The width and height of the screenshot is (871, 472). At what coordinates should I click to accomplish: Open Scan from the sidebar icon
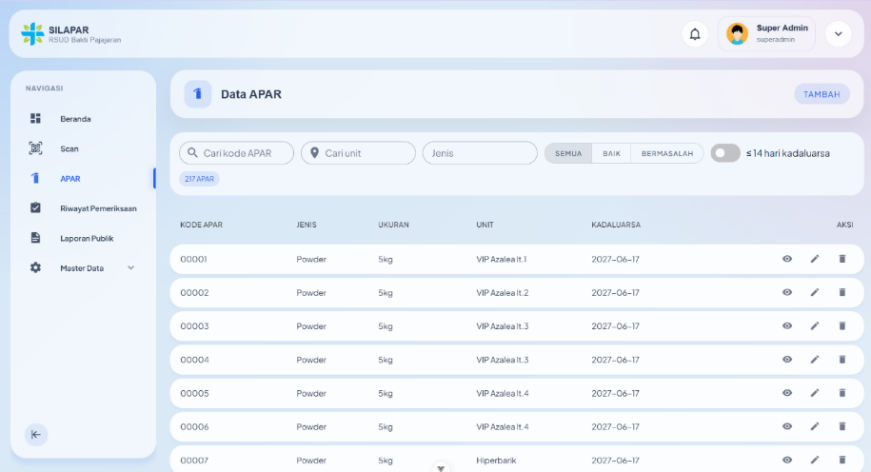36,148
